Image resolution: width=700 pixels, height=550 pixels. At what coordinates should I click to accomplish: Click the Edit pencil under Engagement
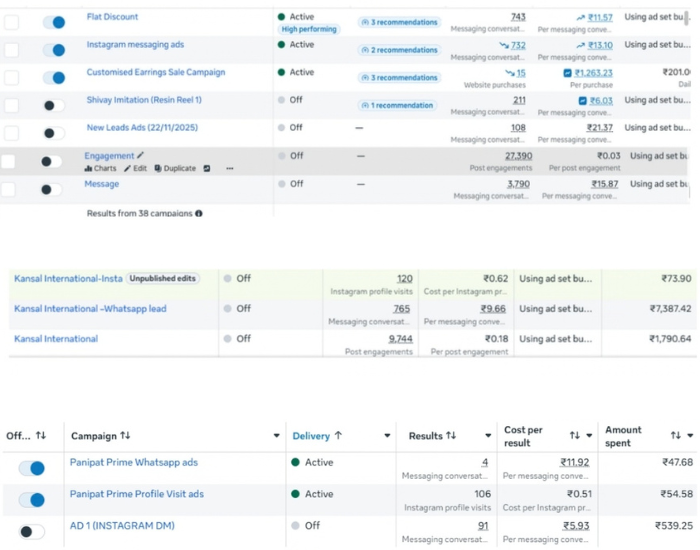tap(135, 168)
